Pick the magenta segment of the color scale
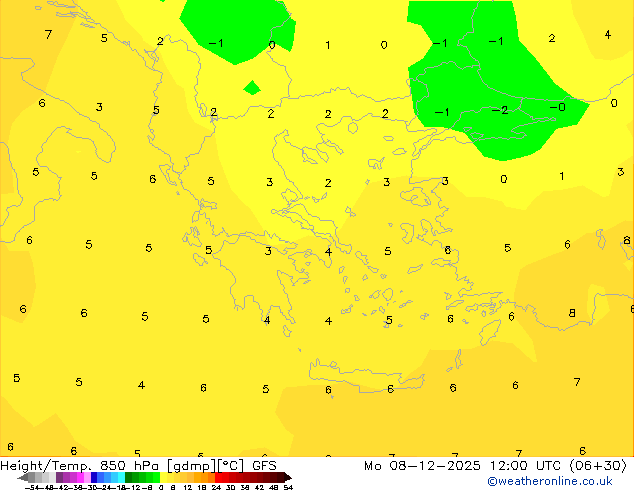This screenshot has height=490, width=634. (x=80, y=477)
